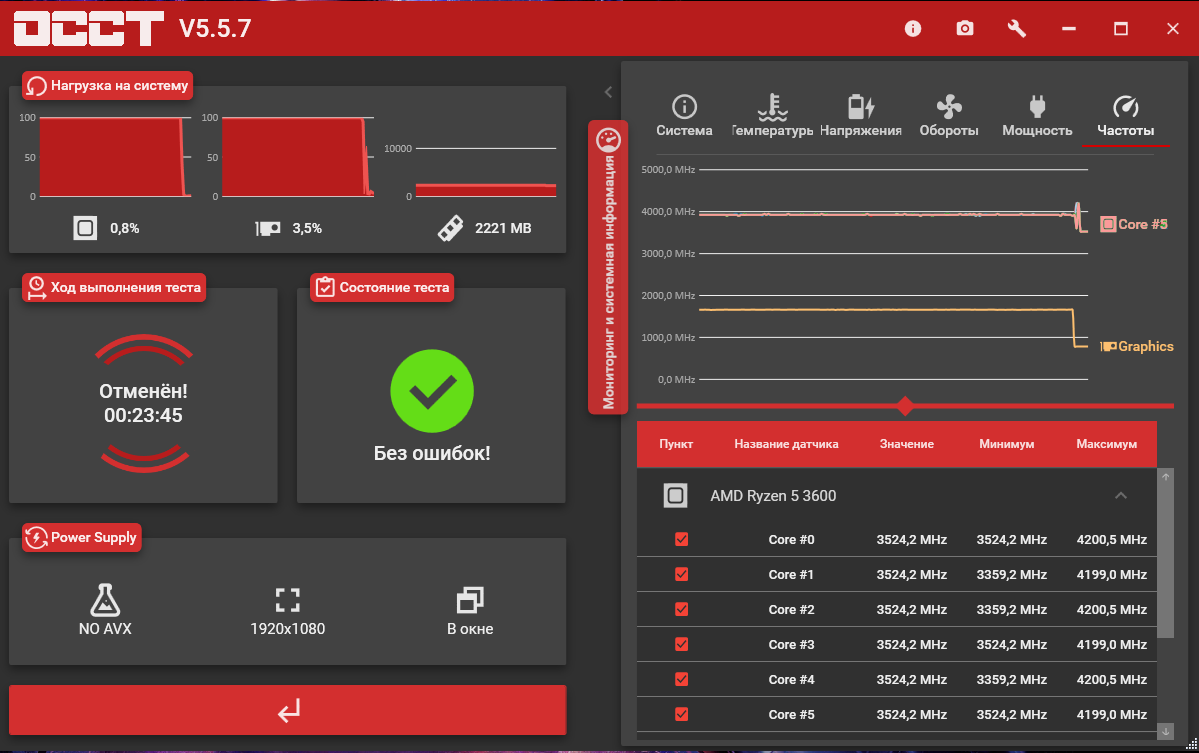Open the OCCT about info icon
The height and width of the screenshot is (753, 1199).
click(x=912, y=28)
